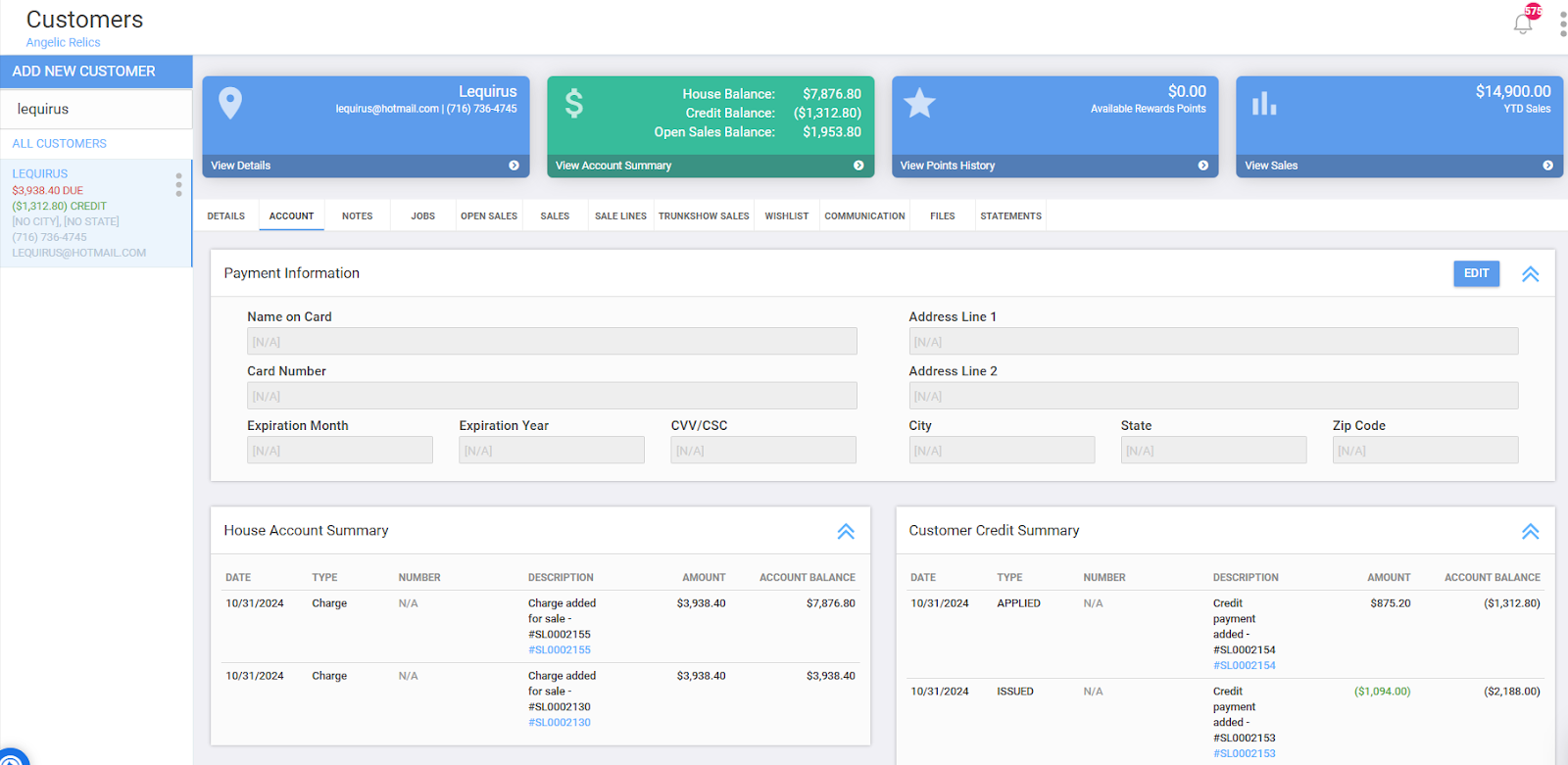This screenshot has width=1568, height=765.
Task: Click the Expiration Year field
Action: [x=552, y=451]
